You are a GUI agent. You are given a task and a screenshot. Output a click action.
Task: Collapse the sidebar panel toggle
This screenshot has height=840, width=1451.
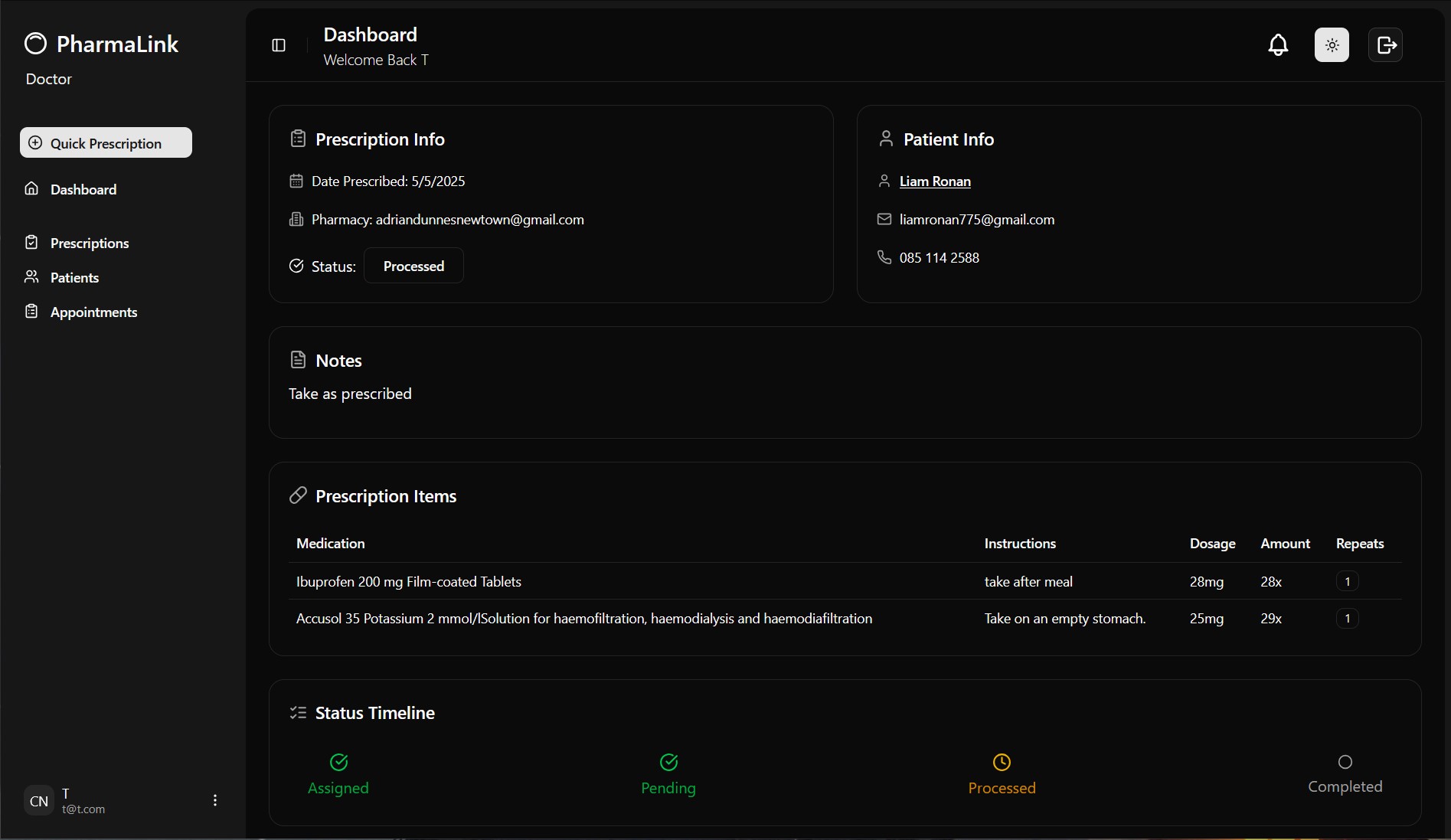279,45
